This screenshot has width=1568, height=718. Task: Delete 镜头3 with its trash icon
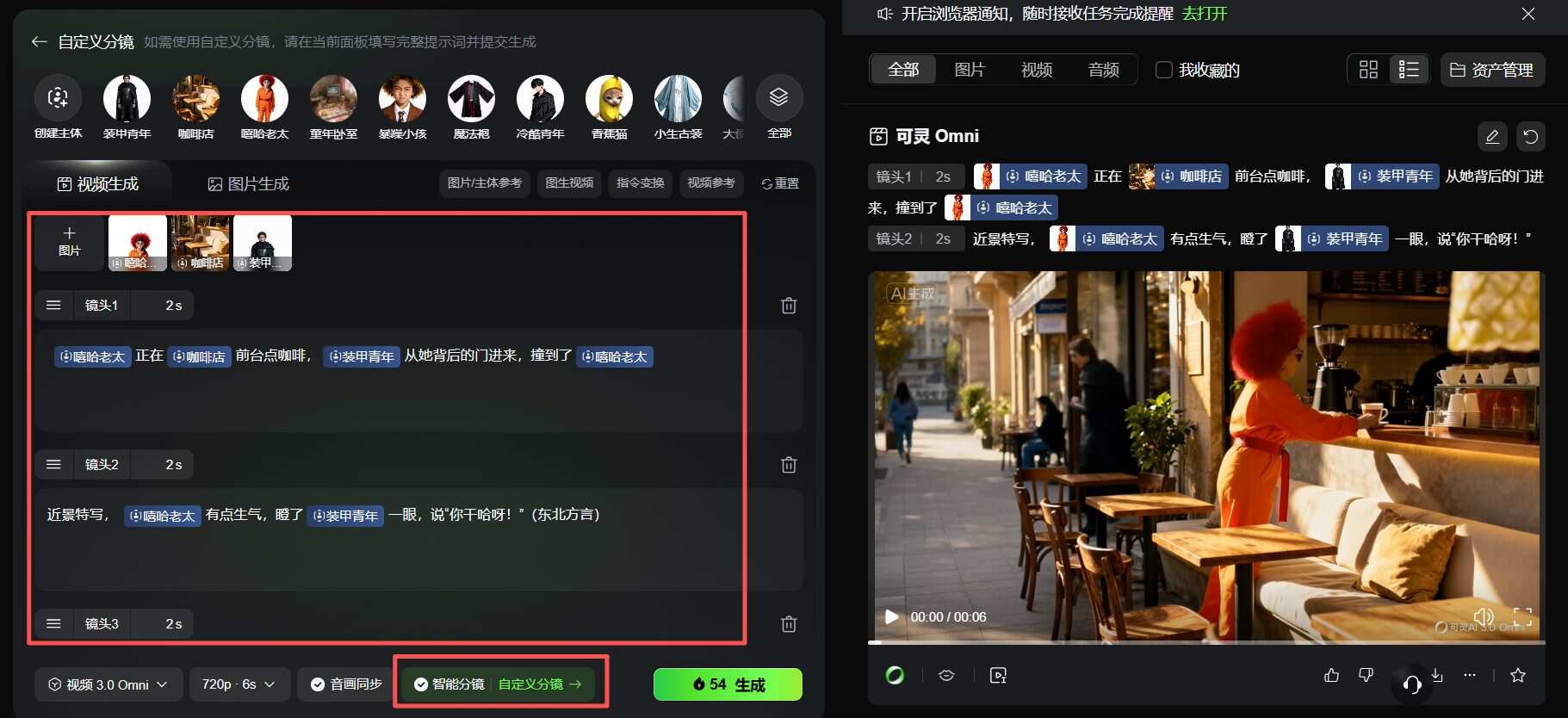[x=789, y=624]
